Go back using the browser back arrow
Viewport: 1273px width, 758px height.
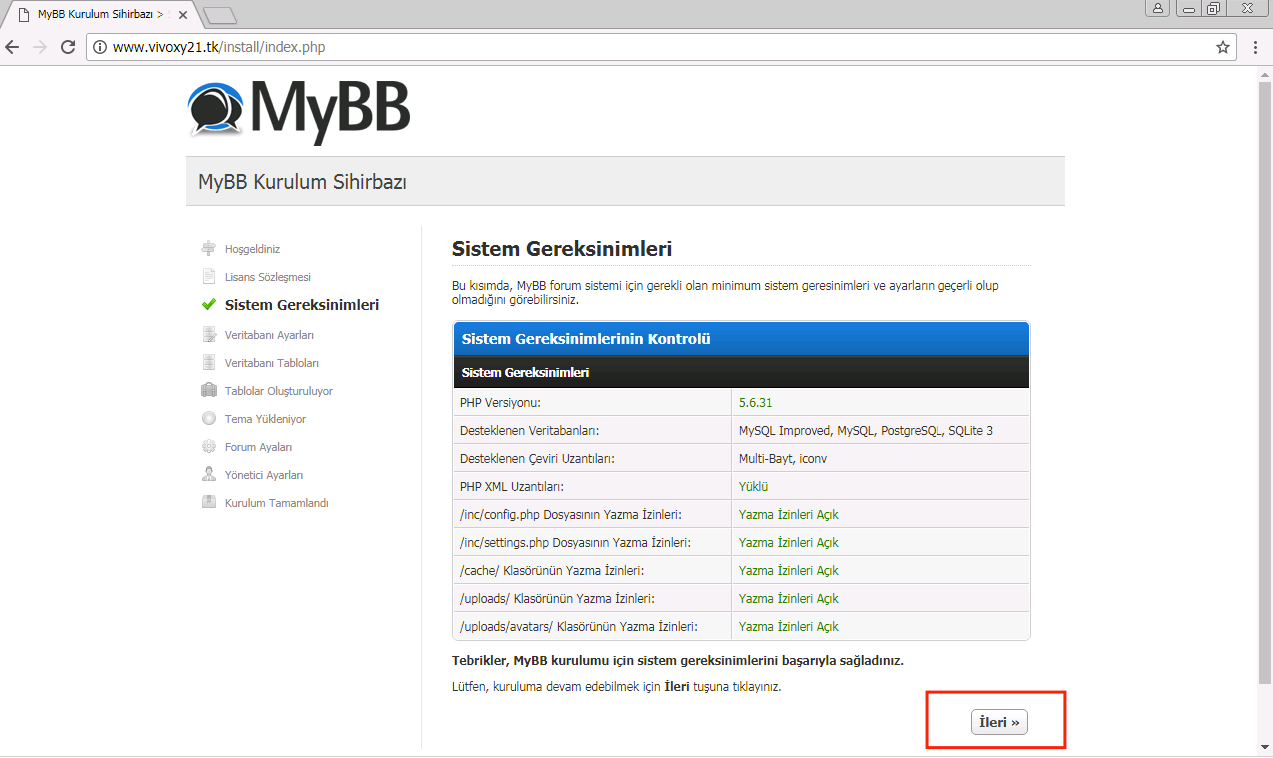13,47
